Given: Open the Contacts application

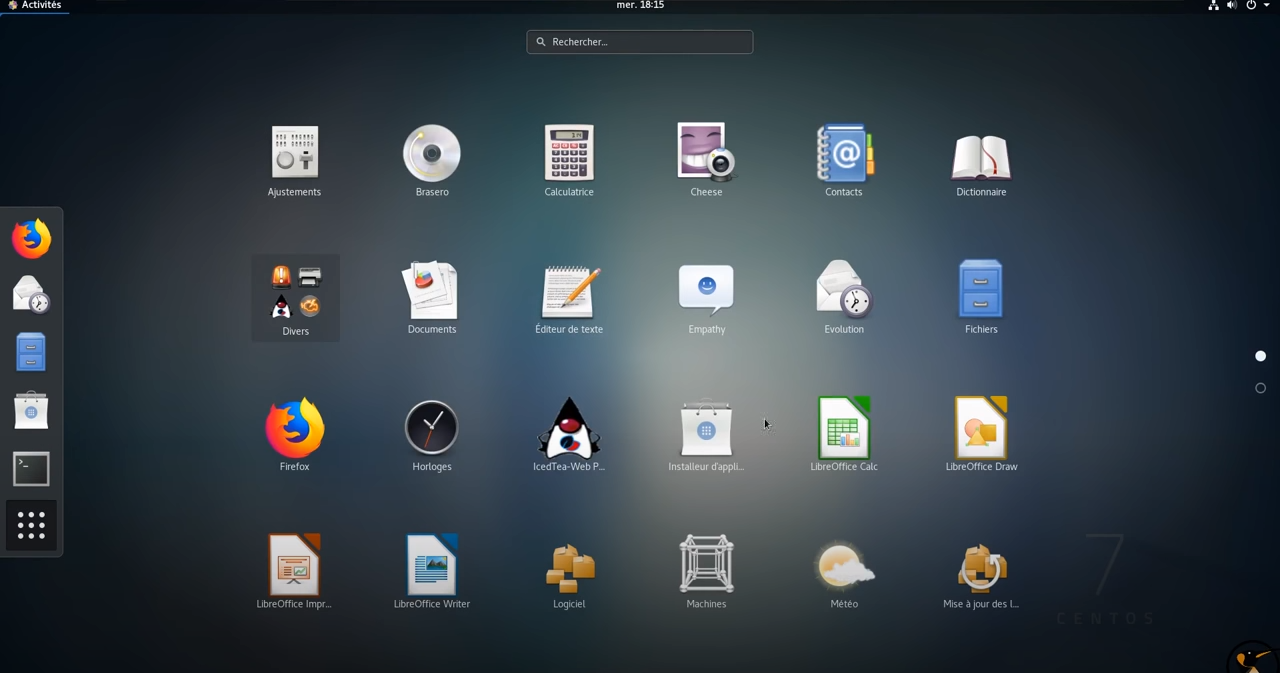Looking at the screenshot, I should coord(844,160).
